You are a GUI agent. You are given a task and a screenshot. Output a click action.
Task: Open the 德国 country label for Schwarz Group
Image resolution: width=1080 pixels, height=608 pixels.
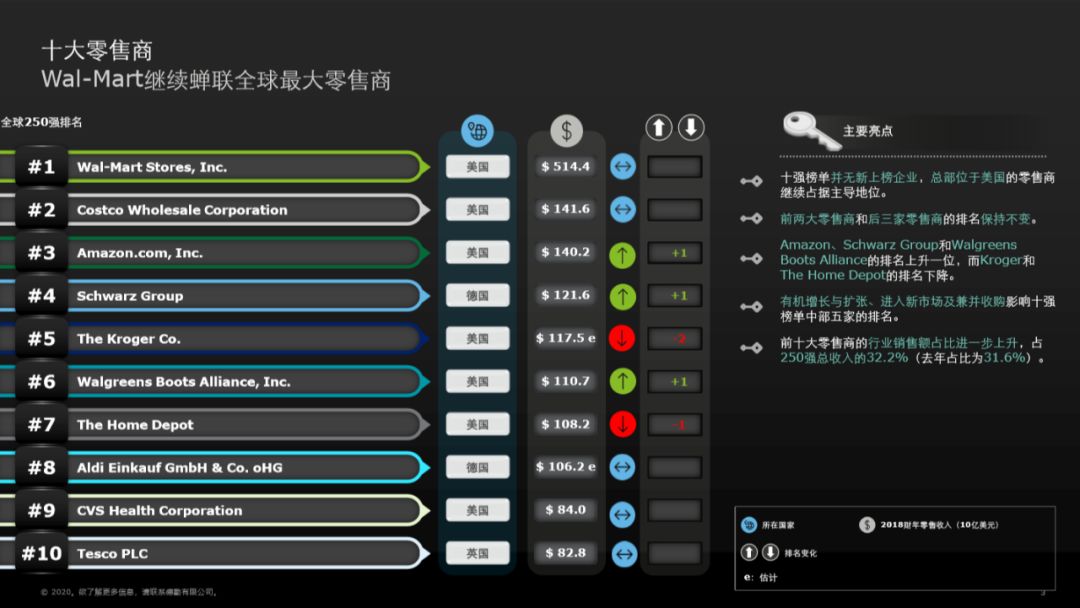(477, 295)
